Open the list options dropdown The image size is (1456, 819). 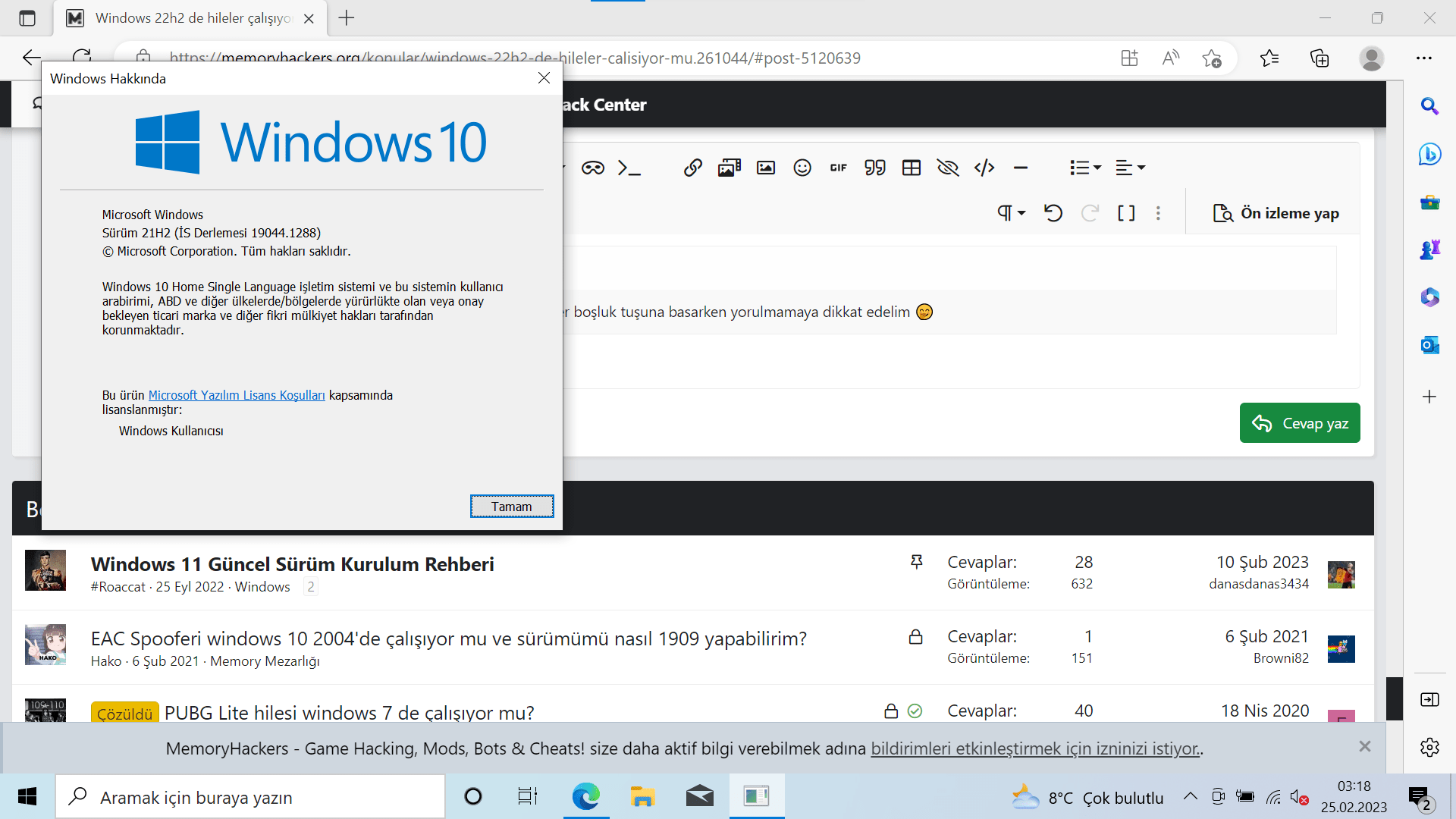tap(1085, 168)
